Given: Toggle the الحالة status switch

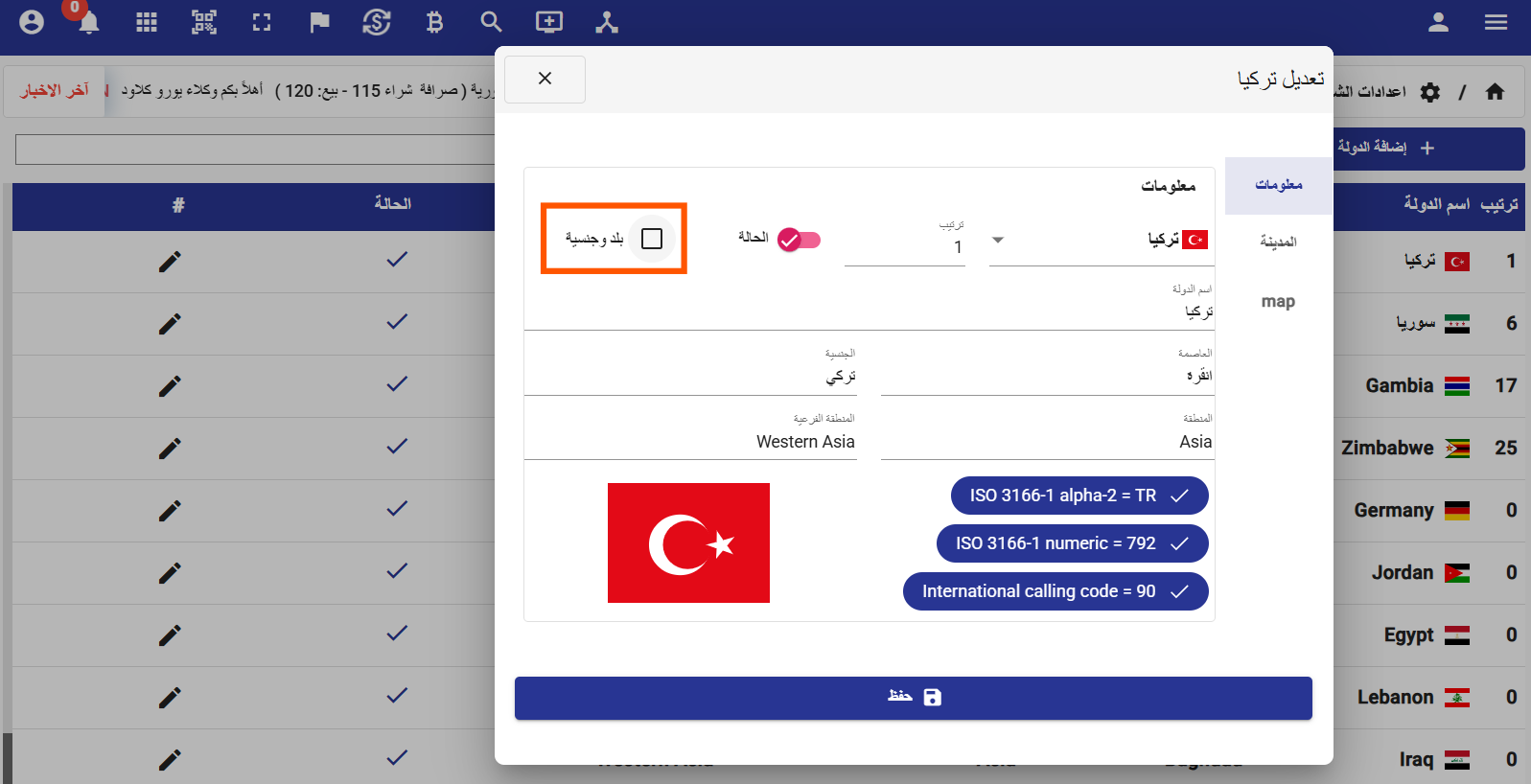Looking at the screenshot, I should click(799, 240).
